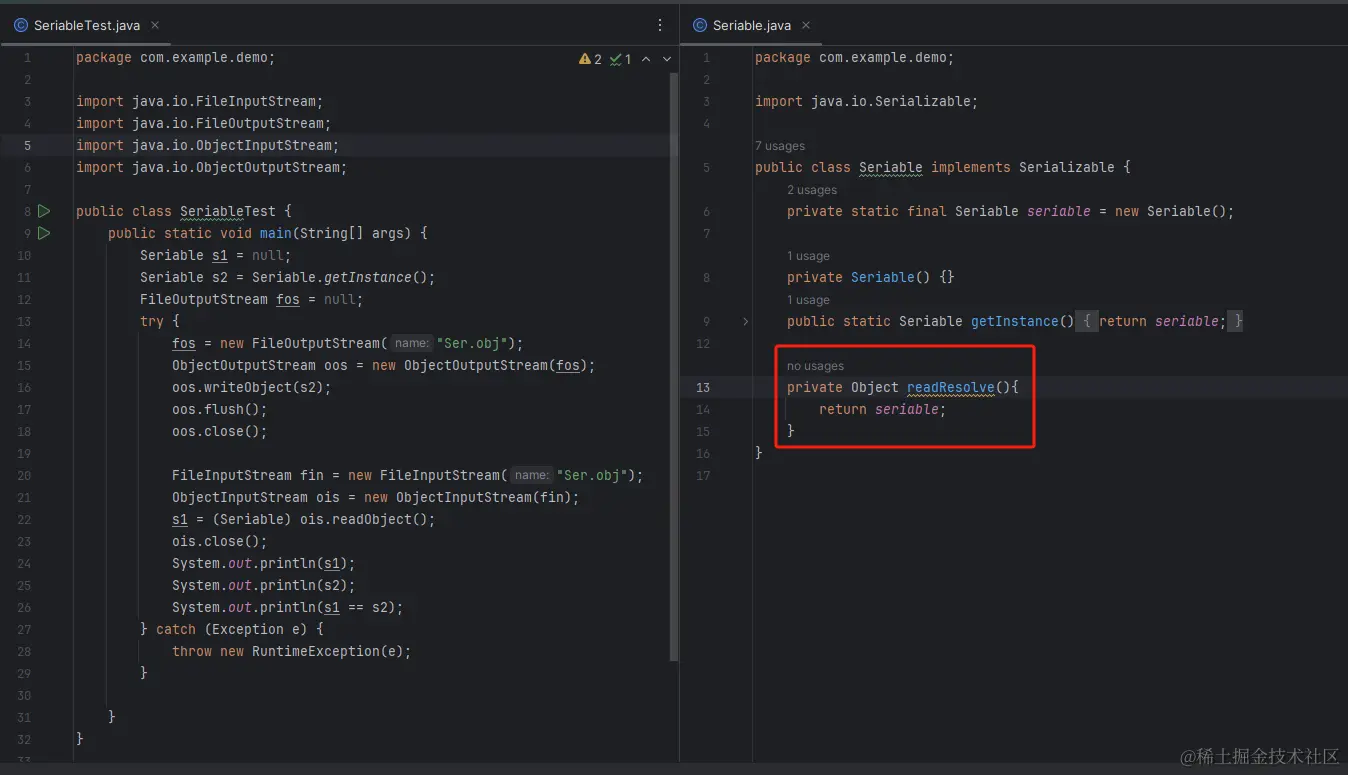The width and height of the screenshot is (1348, 775).
Task: Click the "ois.close();" line
Action: (x=220, y=541)
